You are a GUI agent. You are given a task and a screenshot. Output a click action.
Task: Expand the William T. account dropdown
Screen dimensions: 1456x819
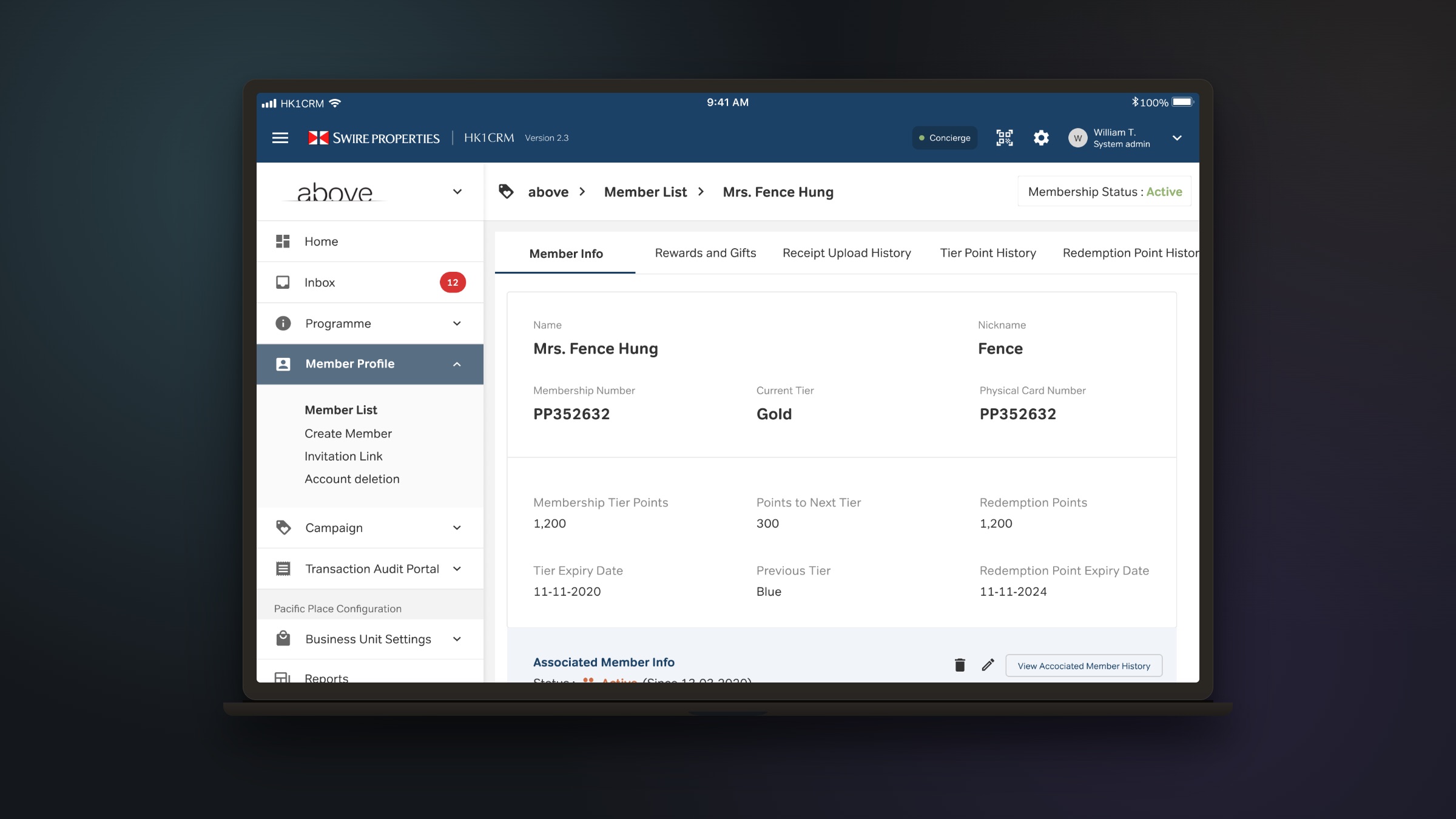[x=1177, y=138]
